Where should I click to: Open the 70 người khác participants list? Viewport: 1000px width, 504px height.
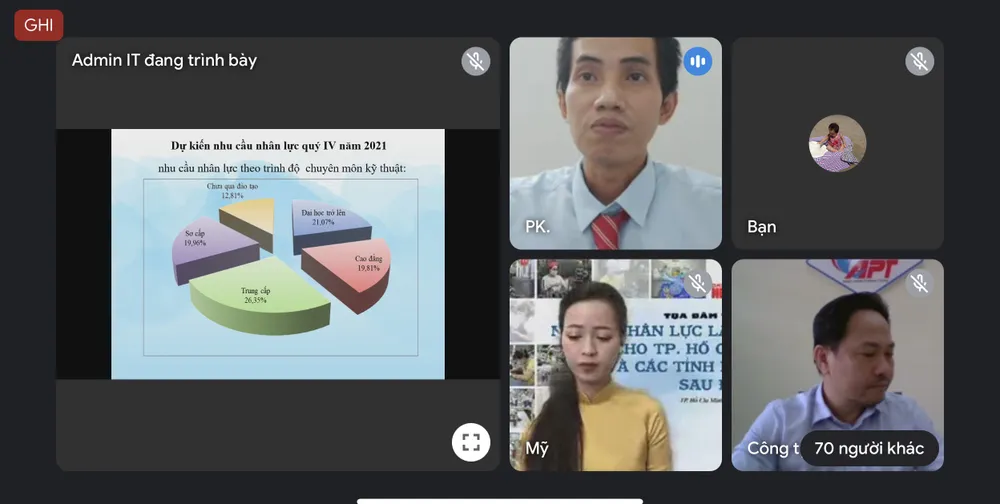[868, 448]
